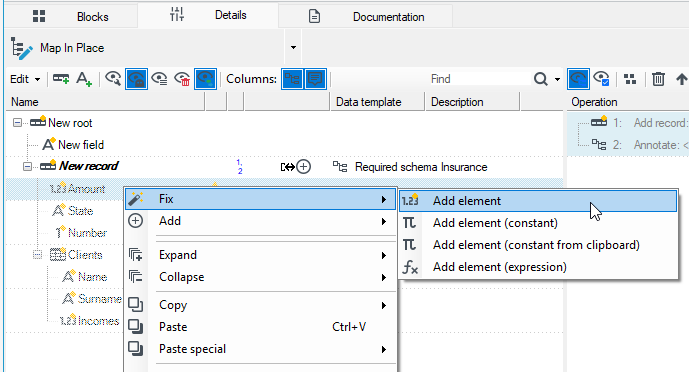Toggle the Data template column button

click(292, 79)
